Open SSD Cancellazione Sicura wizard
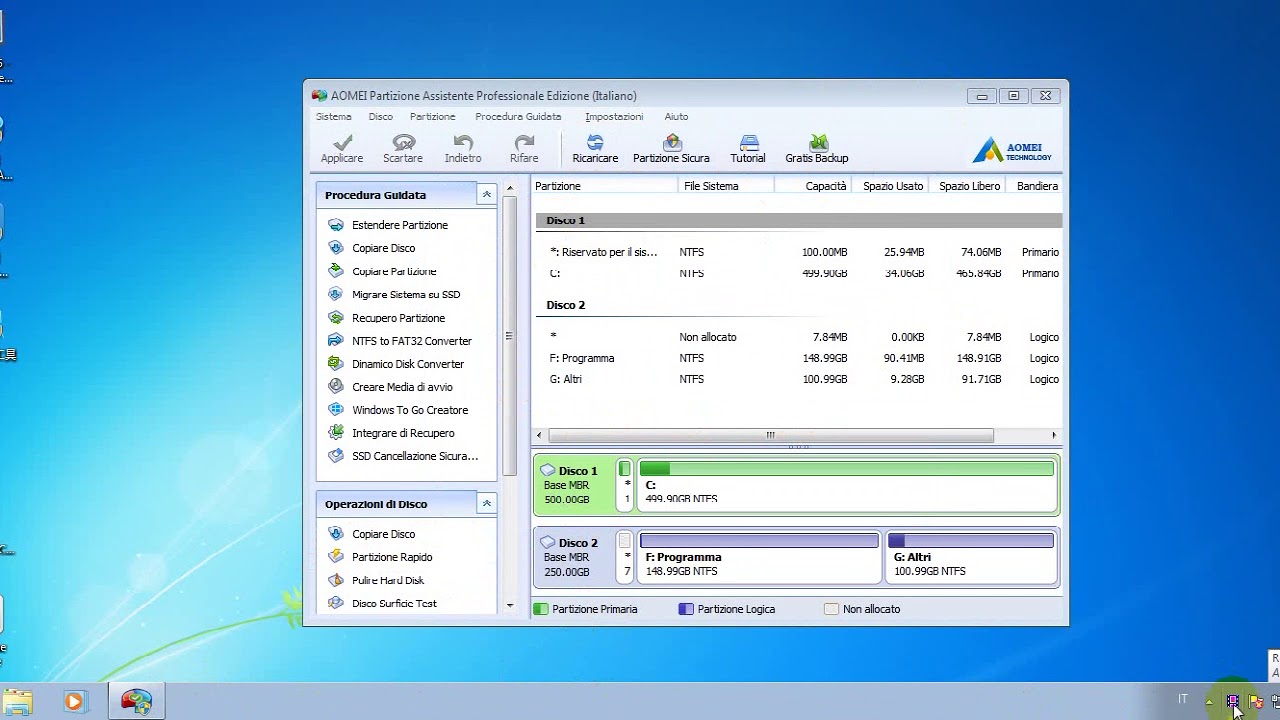The height and width of the screenshot is (720, 1280). pyautogui.click(x=415, y=456)
